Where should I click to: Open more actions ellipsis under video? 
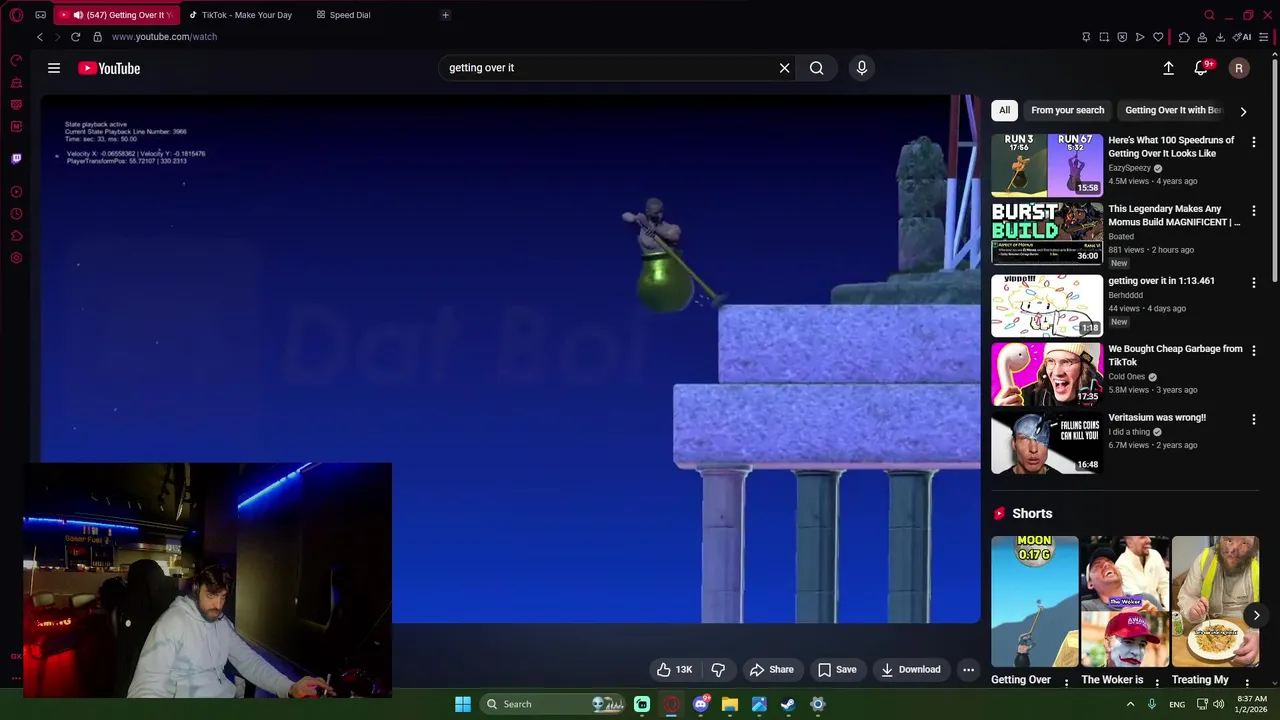click(968, 670)
